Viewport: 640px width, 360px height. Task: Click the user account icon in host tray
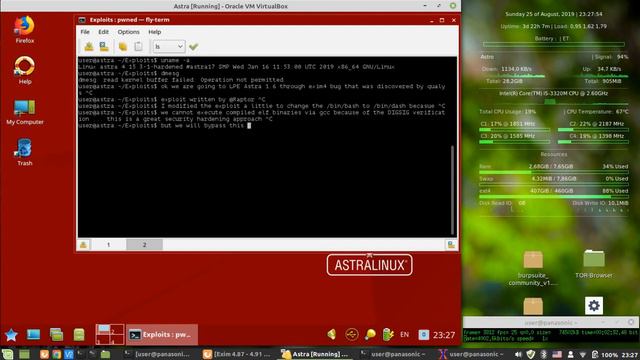[571, 354]
